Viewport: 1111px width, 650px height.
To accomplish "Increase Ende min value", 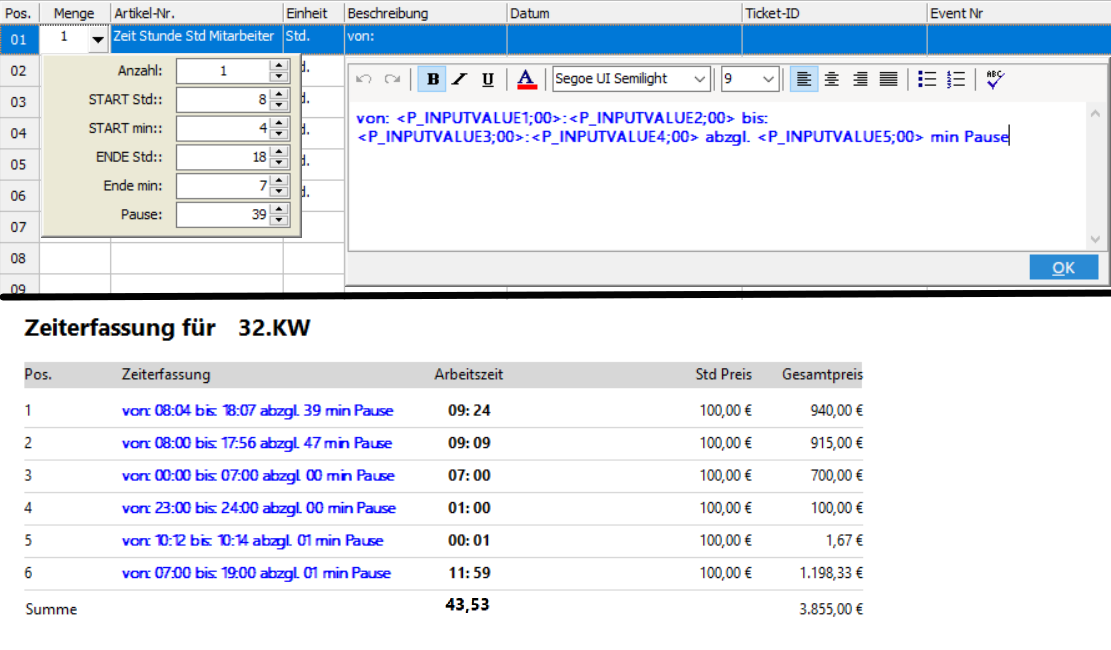I will pyautogui.click(x=279, y=180).
